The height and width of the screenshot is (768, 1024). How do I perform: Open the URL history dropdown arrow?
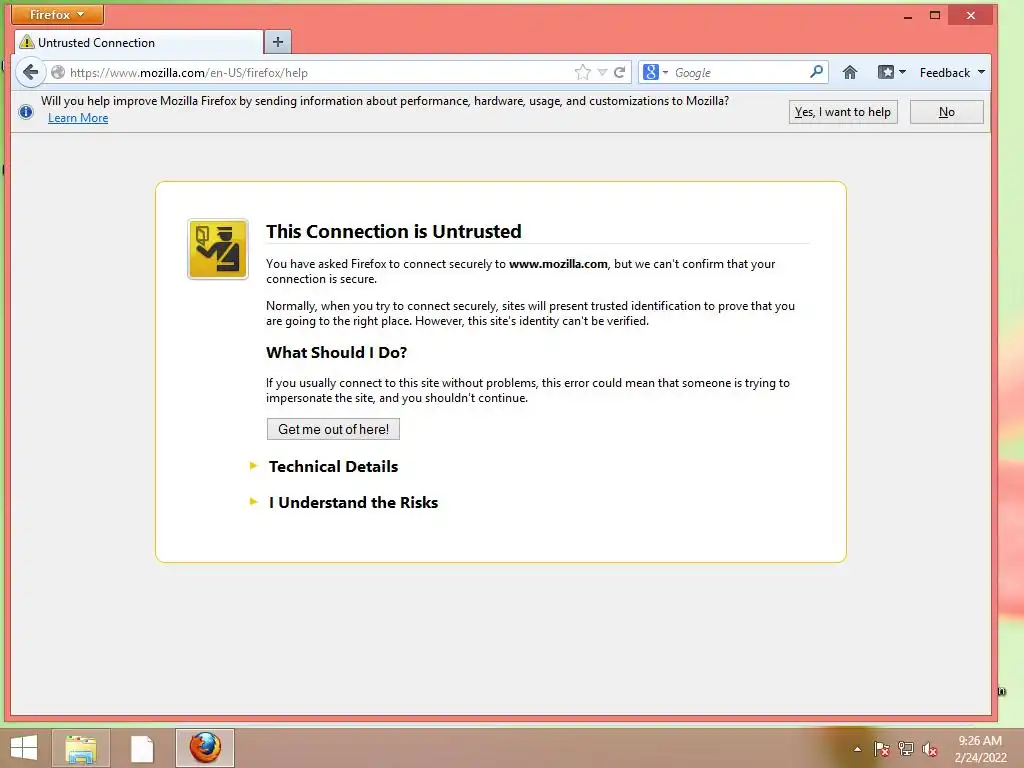[x=602, y=72]
